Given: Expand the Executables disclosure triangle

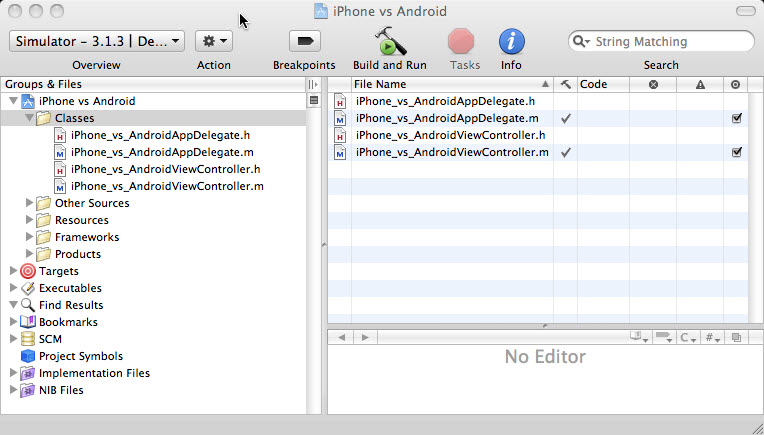Looking at the screenshot, I should click(14, 288).
